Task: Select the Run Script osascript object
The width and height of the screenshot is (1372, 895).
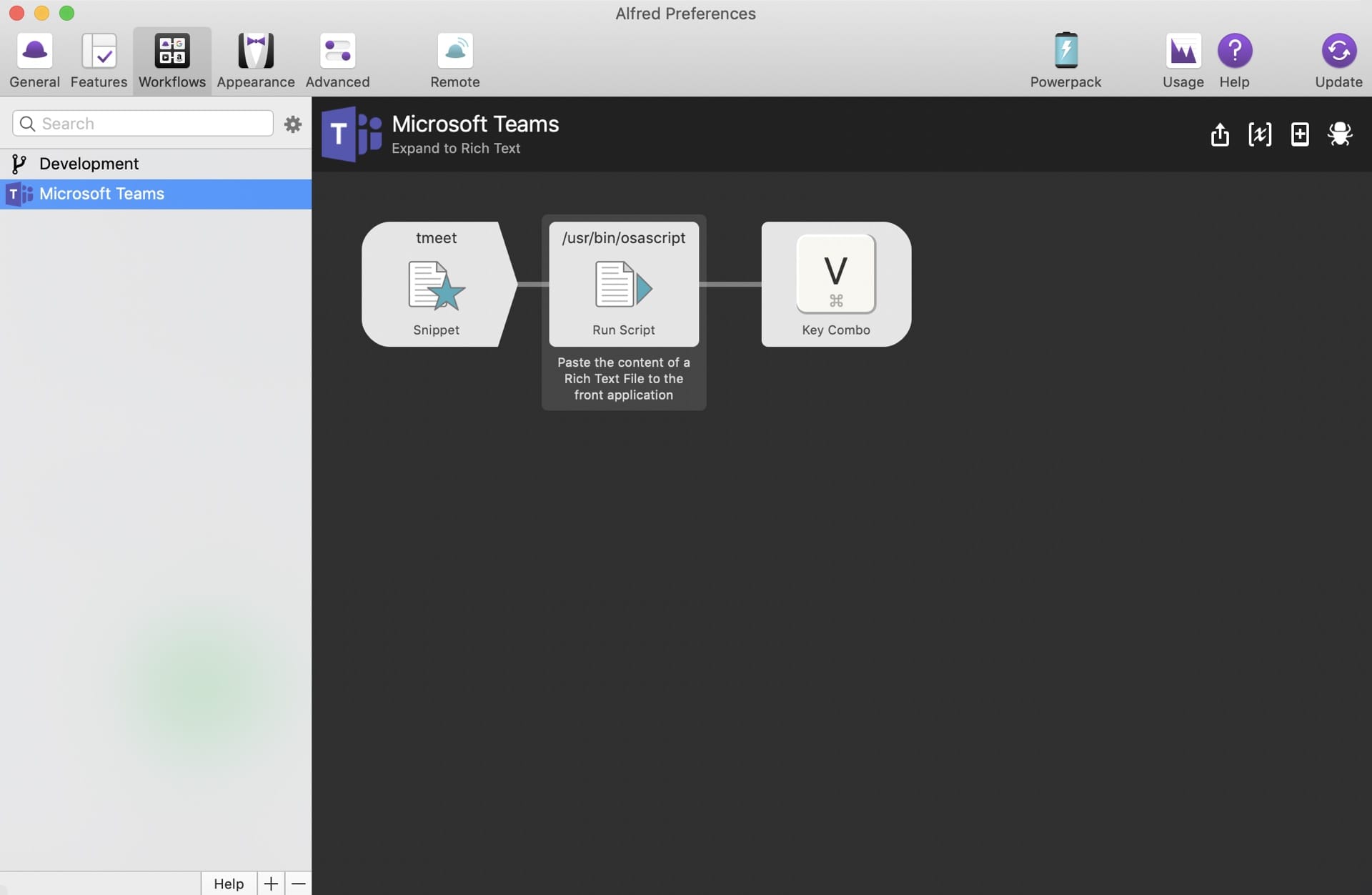Action: (624, 284)
